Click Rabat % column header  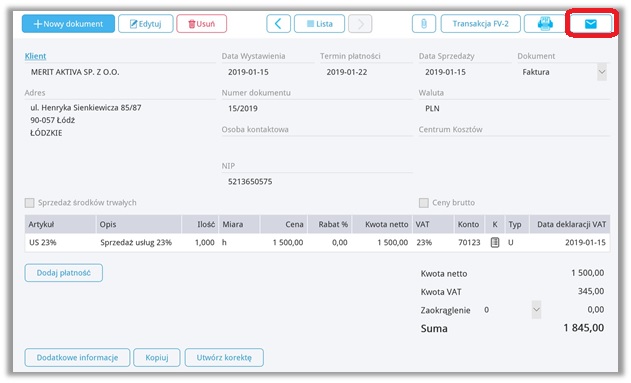click(x=330, y=224)
